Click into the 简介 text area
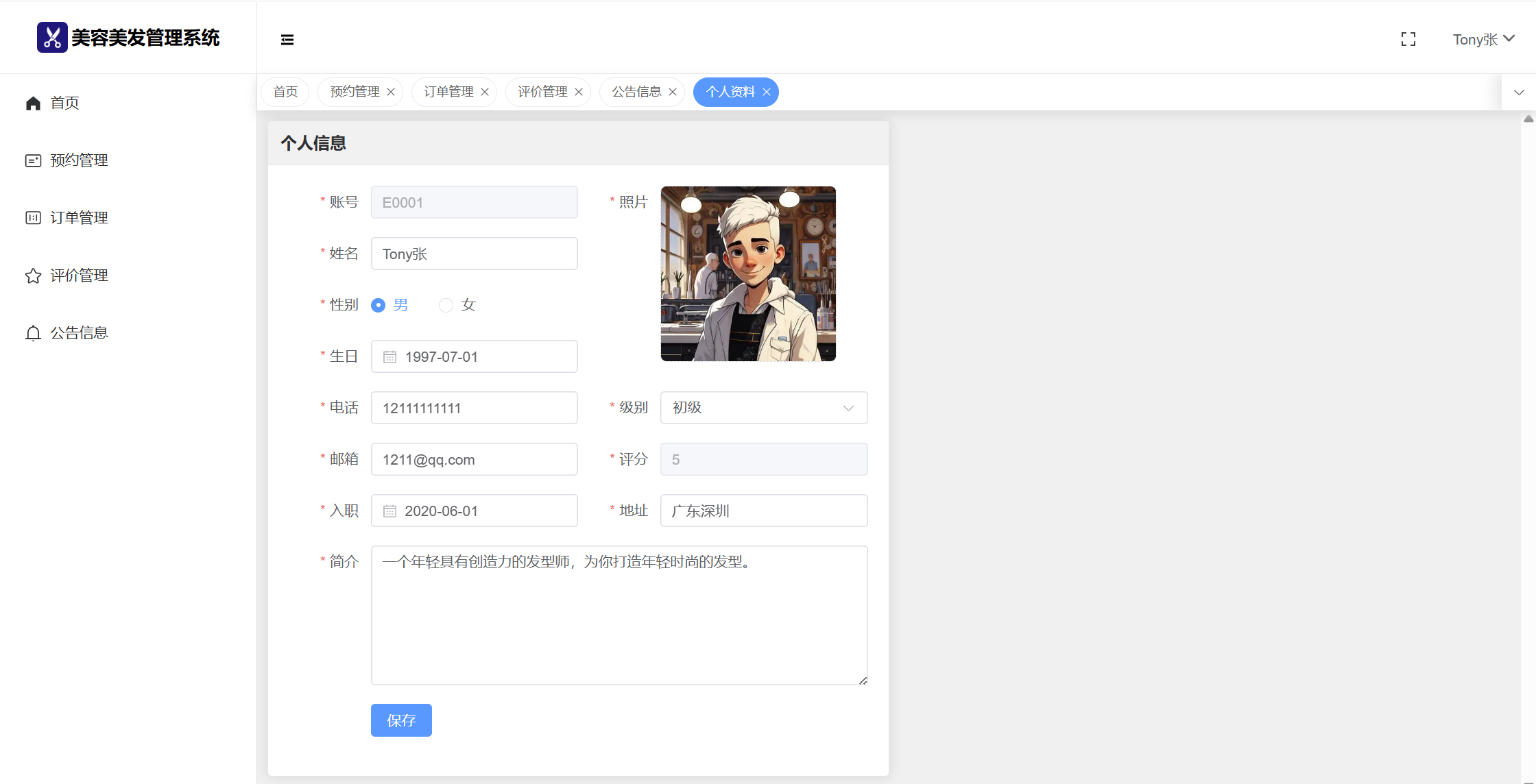Viewport: 1536px width, 784px height. click(619, 615)
